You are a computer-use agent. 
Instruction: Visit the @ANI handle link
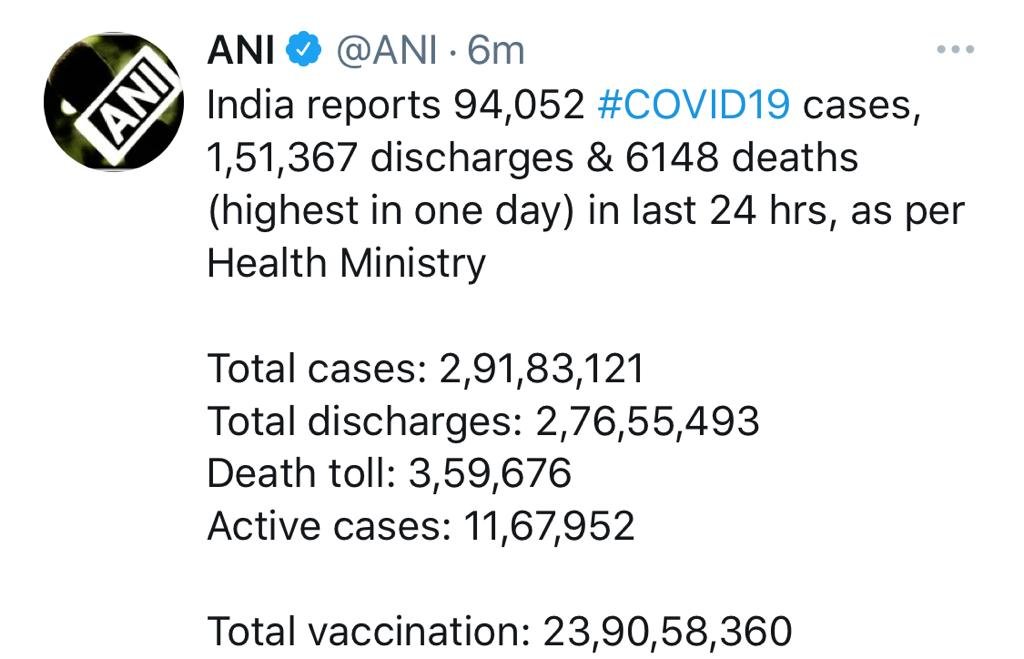pyautogui.click(x=387, y=50)
